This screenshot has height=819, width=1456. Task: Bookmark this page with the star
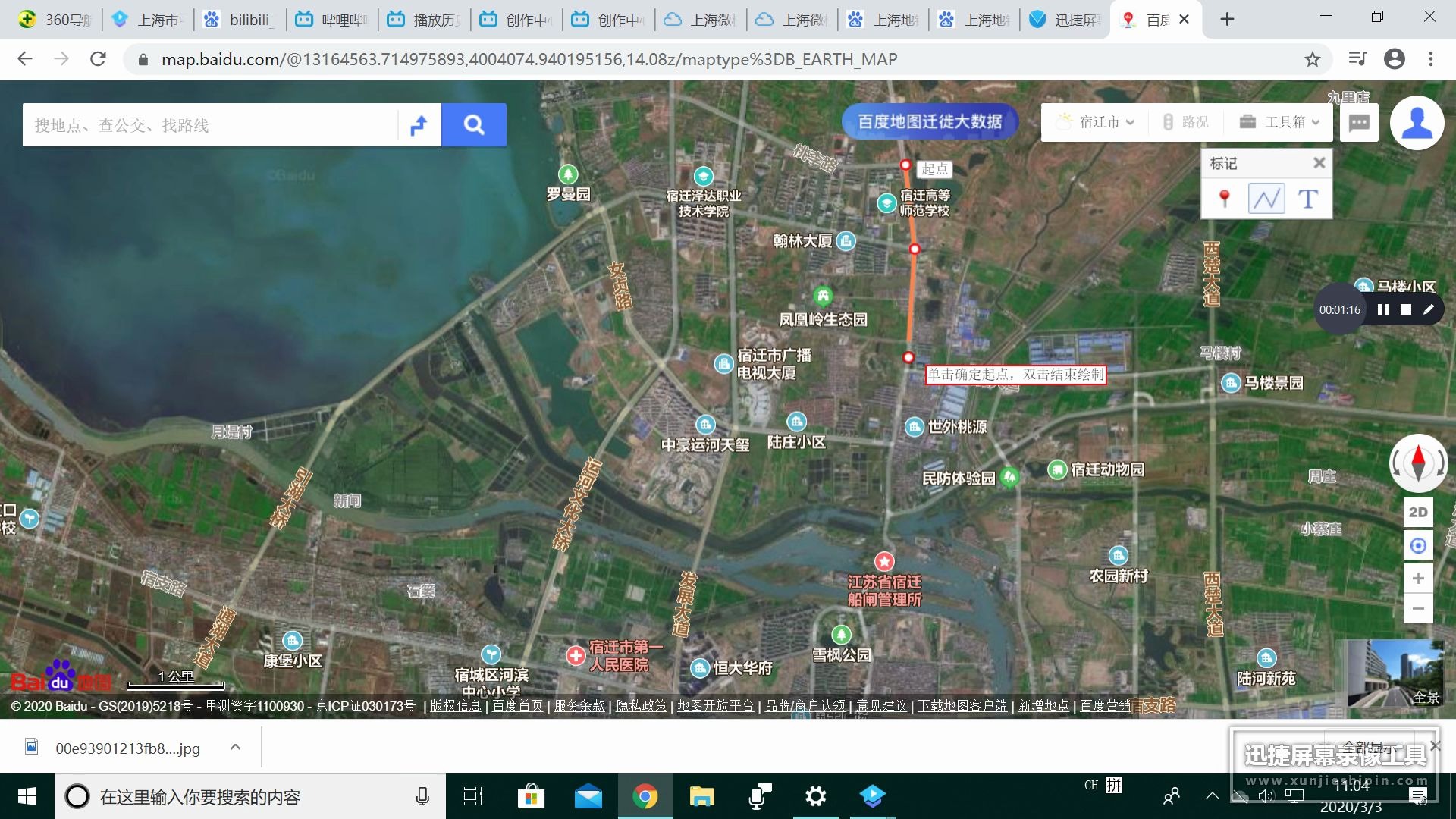click(1313, 59)
